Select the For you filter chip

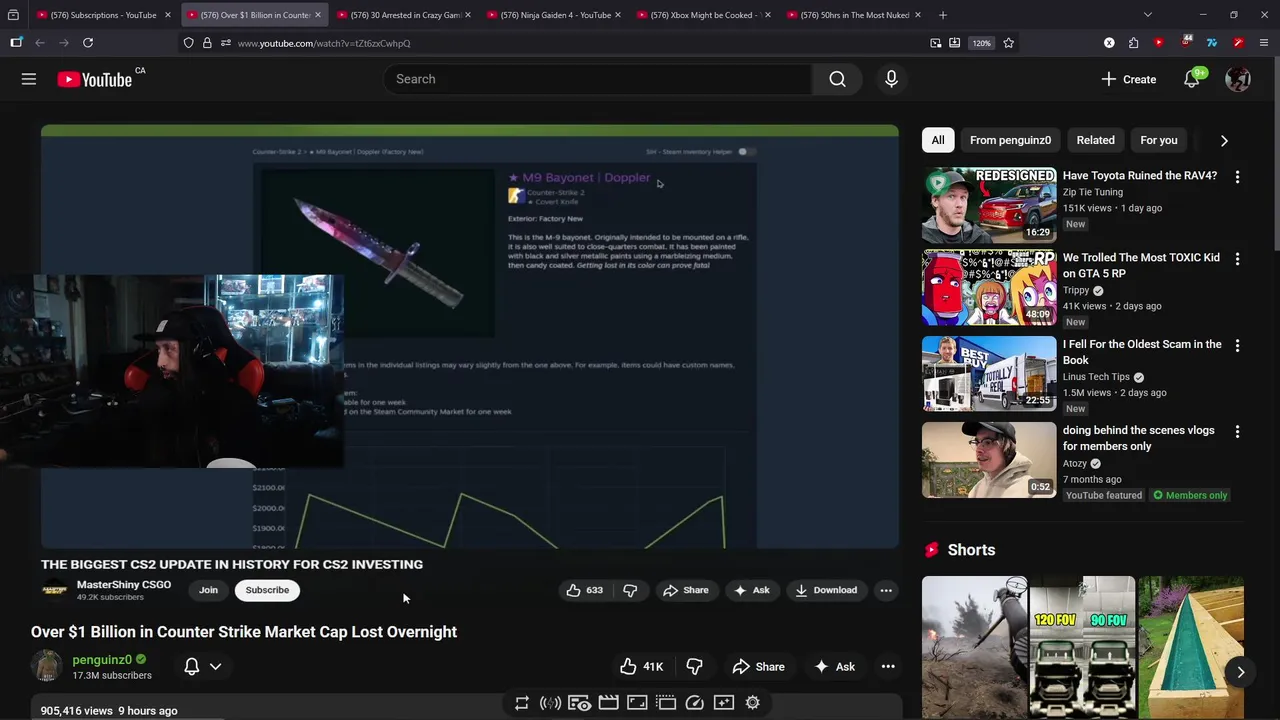[x=1158, y=140]
